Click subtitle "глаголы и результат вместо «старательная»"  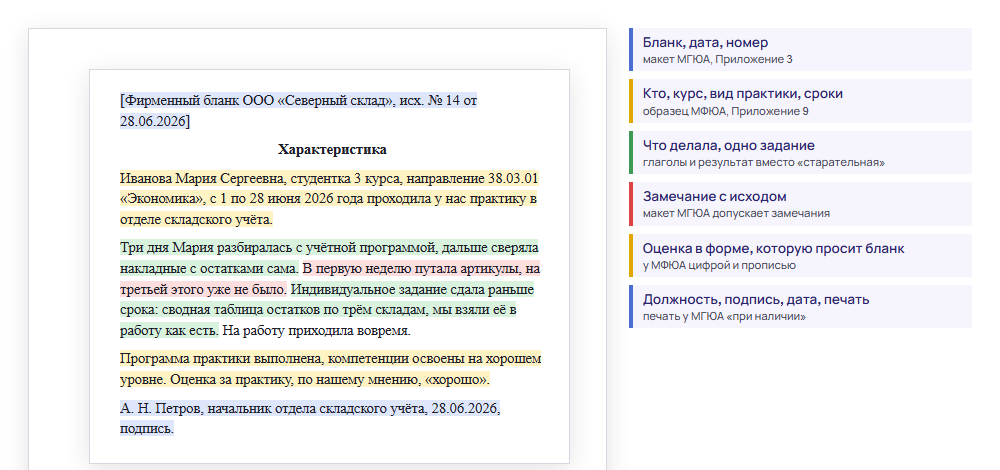click(x=763, y=163)
